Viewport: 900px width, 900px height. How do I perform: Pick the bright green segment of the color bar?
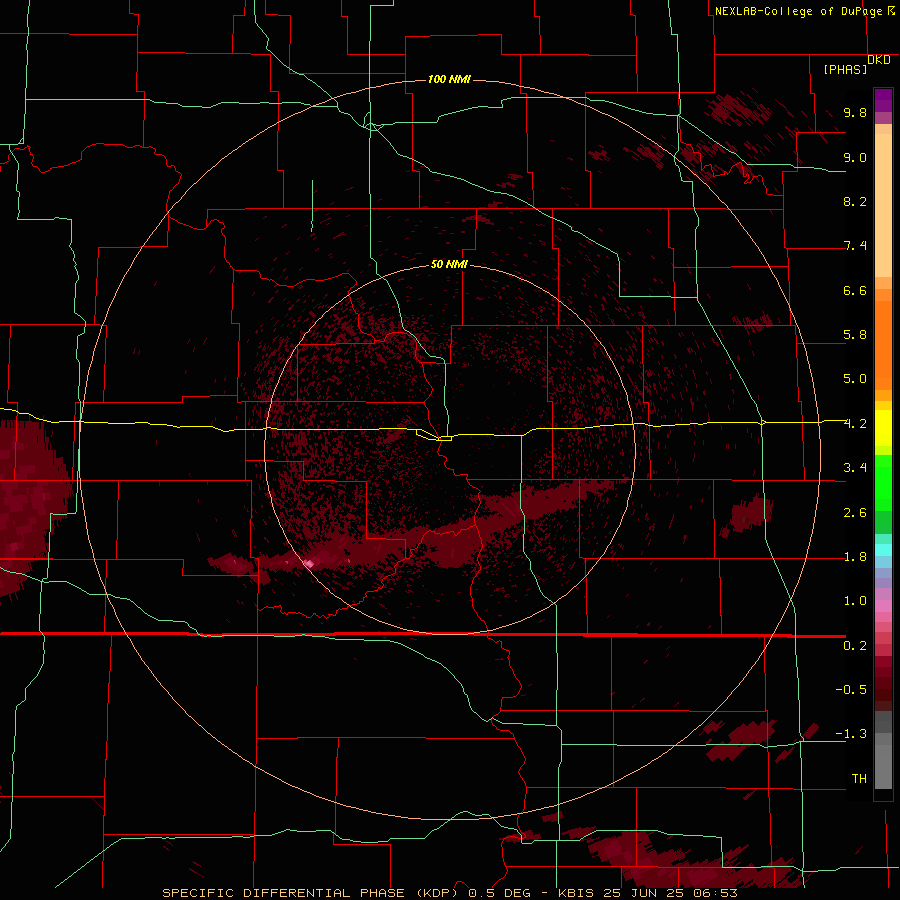[x=883, y=482]
